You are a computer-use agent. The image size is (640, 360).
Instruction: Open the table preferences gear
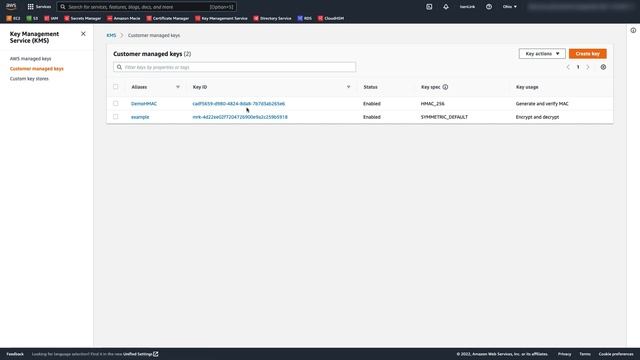point(603,67)
